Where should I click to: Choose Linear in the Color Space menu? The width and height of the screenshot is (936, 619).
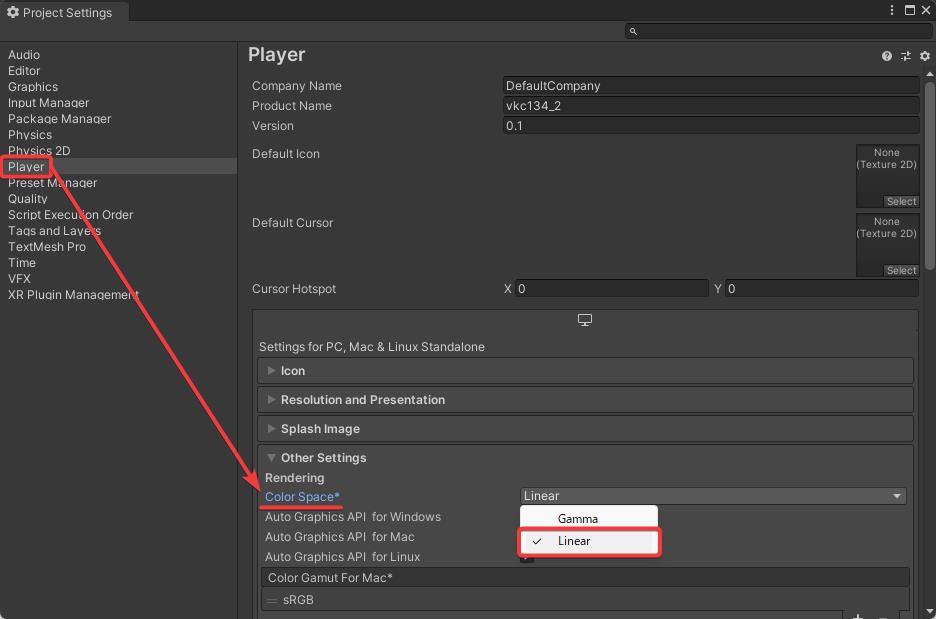click(x=575, y=541)
